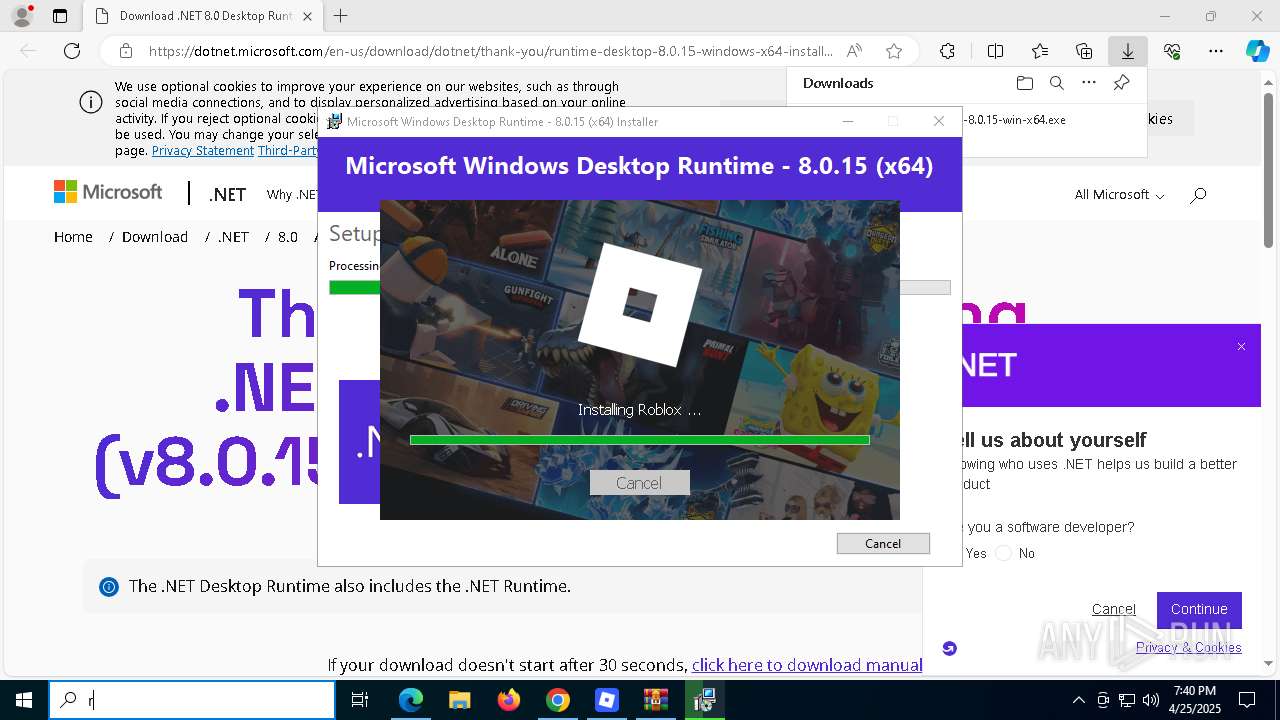Viewport: 1280px width, 720px height.
Task: Refresh the current page
Action: 72,51
